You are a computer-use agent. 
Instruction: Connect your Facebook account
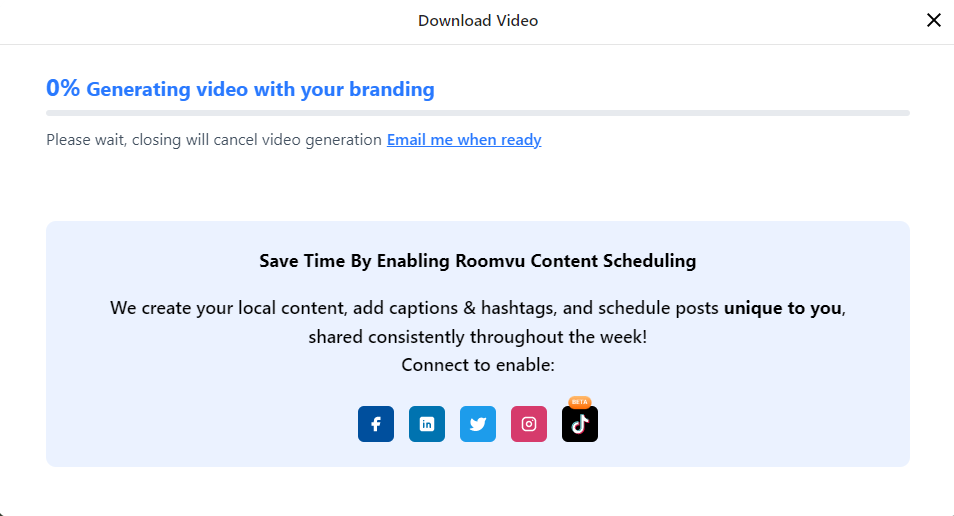(x=376, y=424)
